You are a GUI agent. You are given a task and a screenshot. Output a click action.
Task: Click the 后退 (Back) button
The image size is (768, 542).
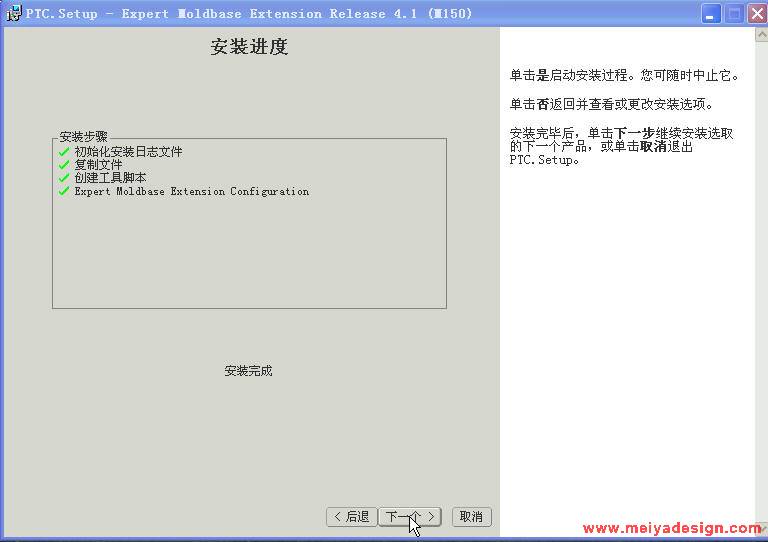[351, 517]
